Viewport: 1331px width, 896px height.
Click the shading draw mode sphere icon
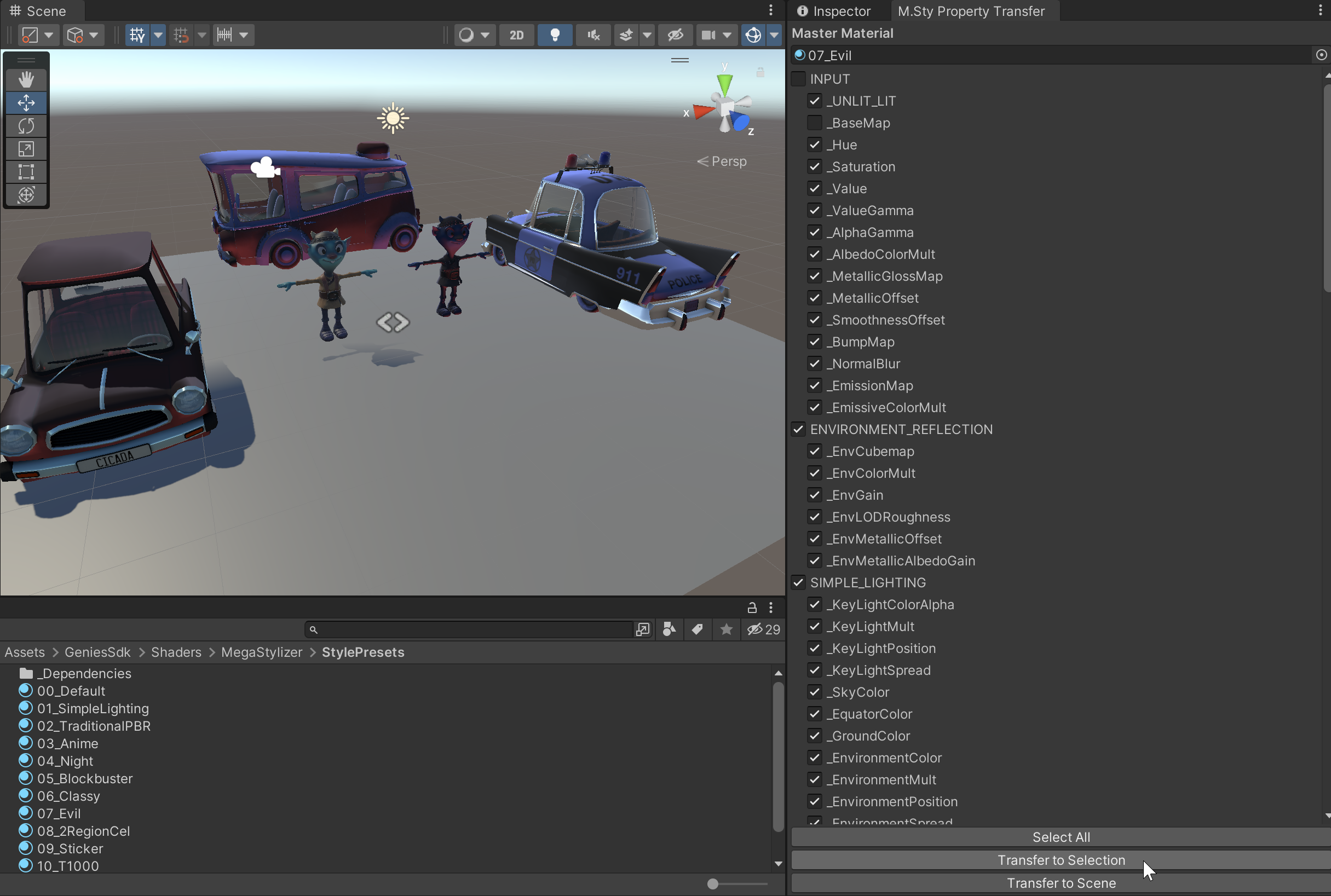coord(466,35)
